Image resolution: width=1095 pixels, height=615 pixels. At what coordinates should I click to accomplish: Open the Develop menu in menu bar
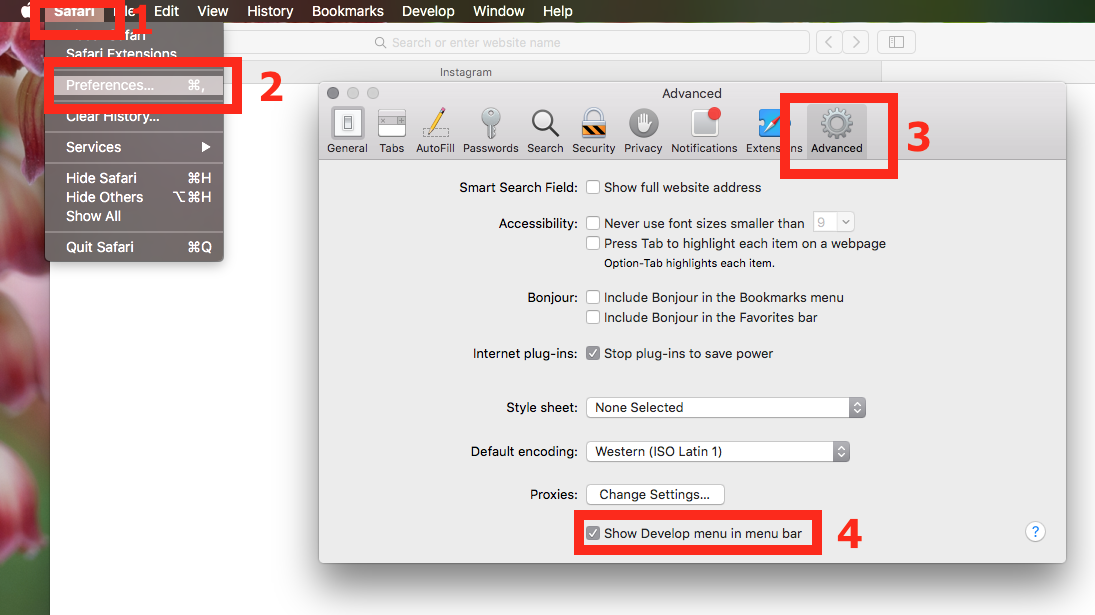pos(428,11)
